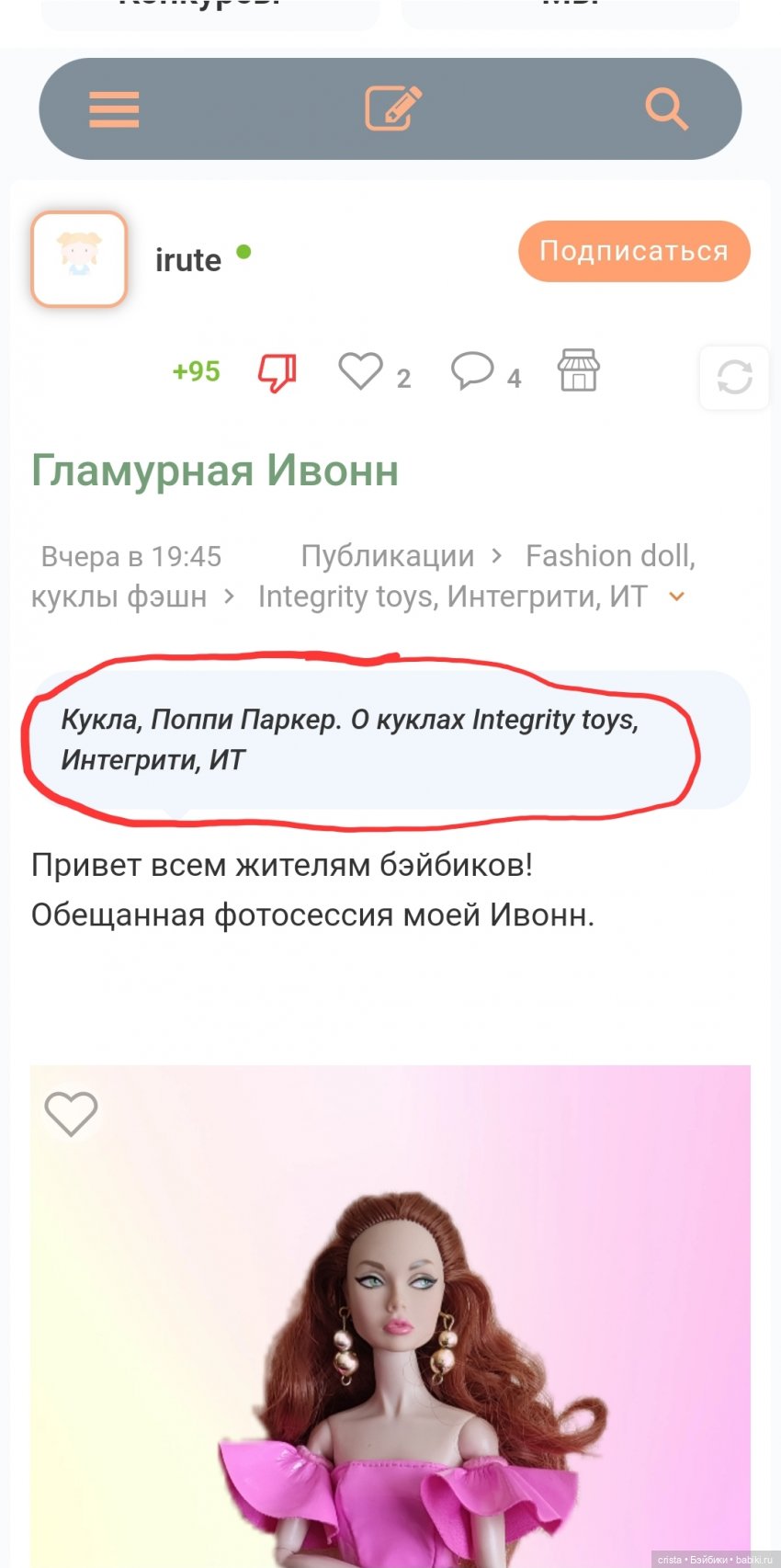Click the +95 rating score
Screen dimensions: 781x1568
click(x=196, y=371)
